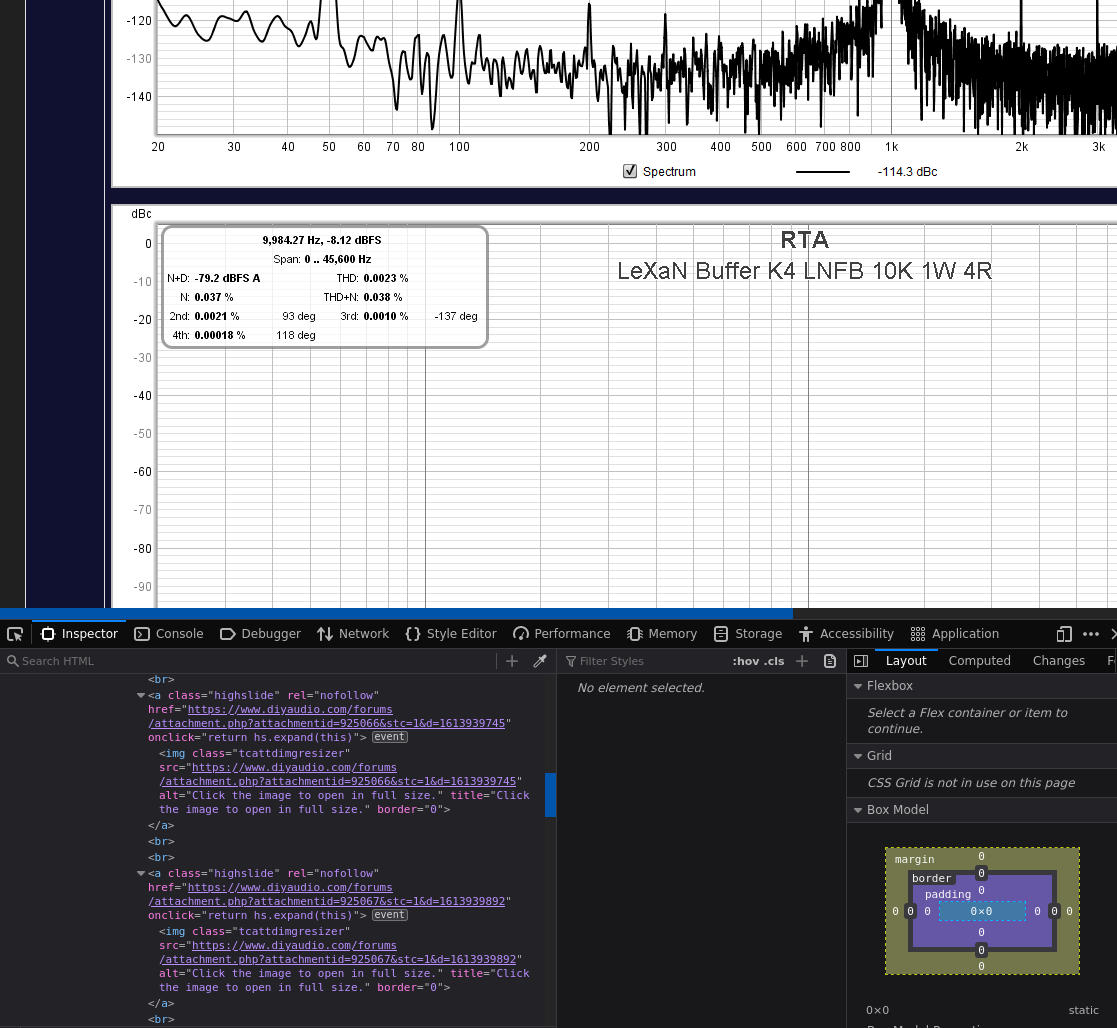Select the padding label in box model
Screen dimensions: 1117x1028
[x=947, y=895]
